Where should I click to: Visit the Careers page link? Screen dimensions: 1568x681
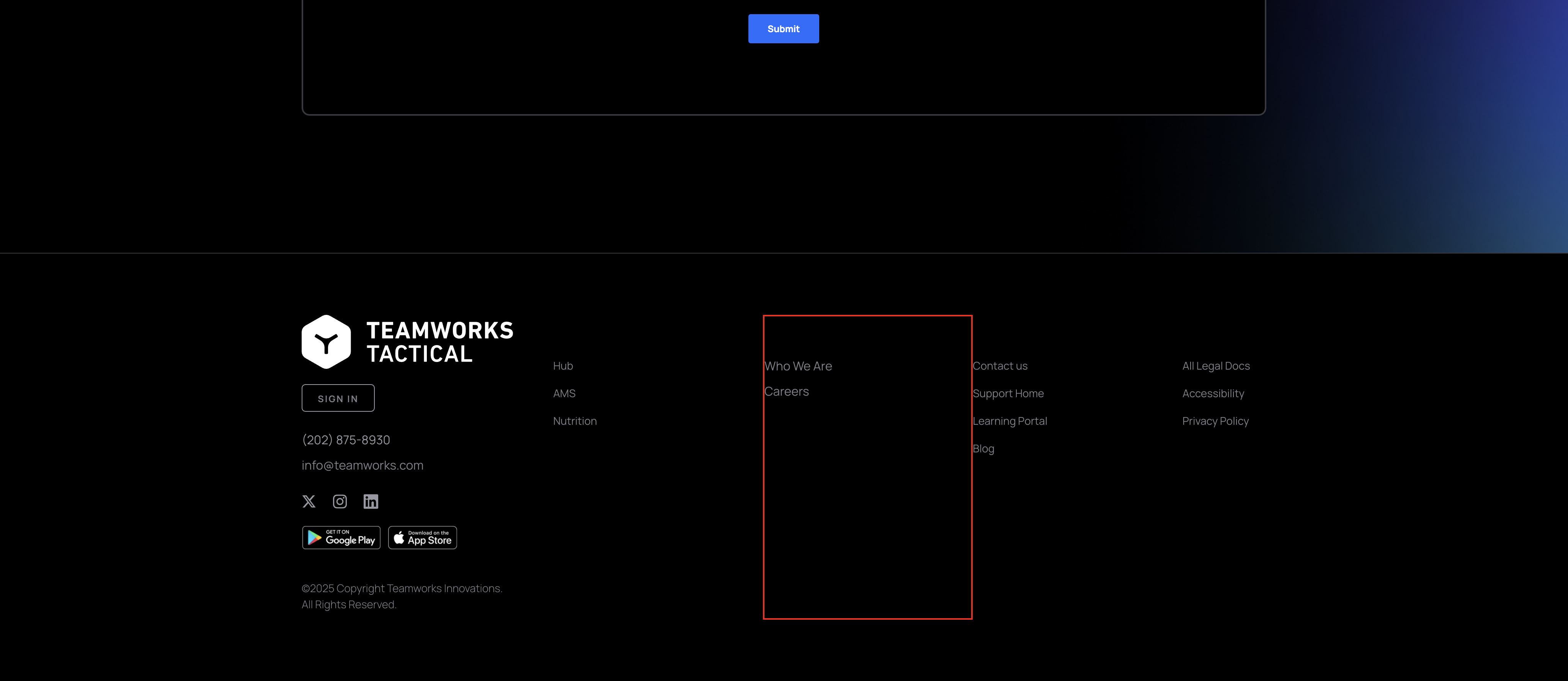(786, 392)
